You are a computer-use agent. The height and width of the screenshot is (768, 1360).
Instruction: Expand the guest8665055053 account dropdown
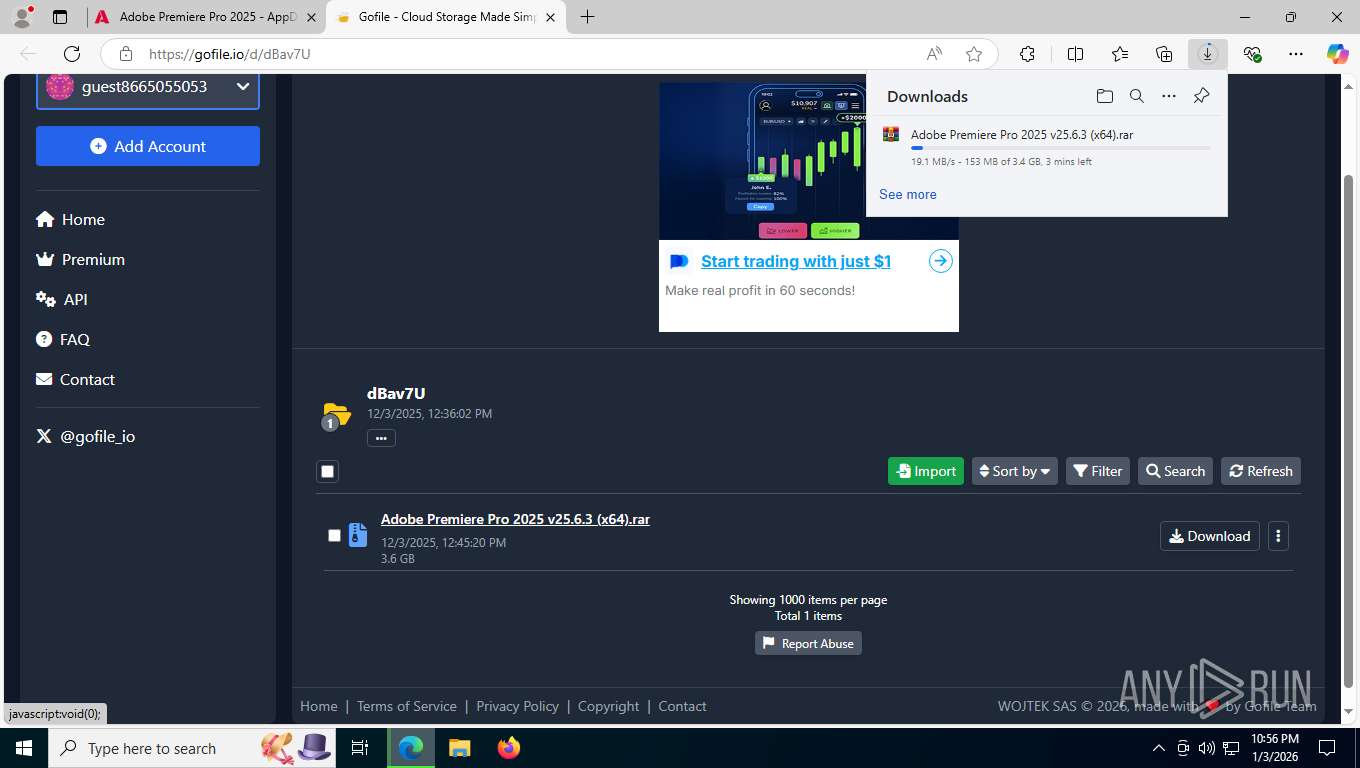[x=148, y=87]
